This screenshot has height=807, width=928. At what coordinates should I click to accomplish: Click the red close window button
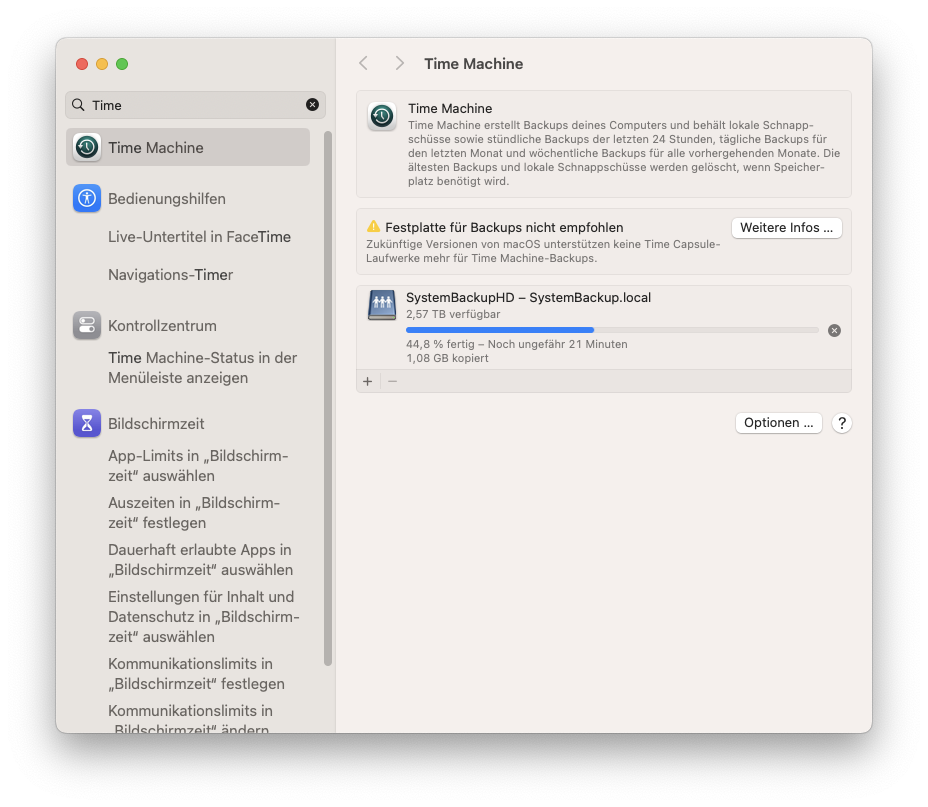(82, 64)
